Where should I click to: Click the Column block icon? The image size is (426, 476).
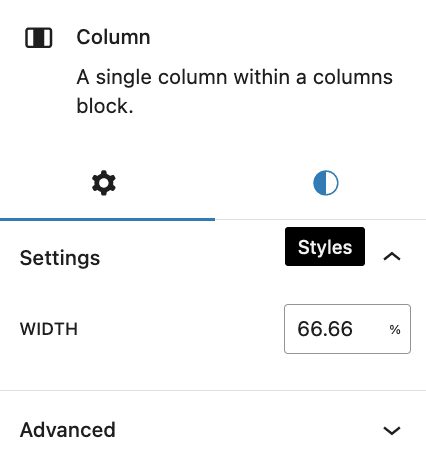coord(39,38)
